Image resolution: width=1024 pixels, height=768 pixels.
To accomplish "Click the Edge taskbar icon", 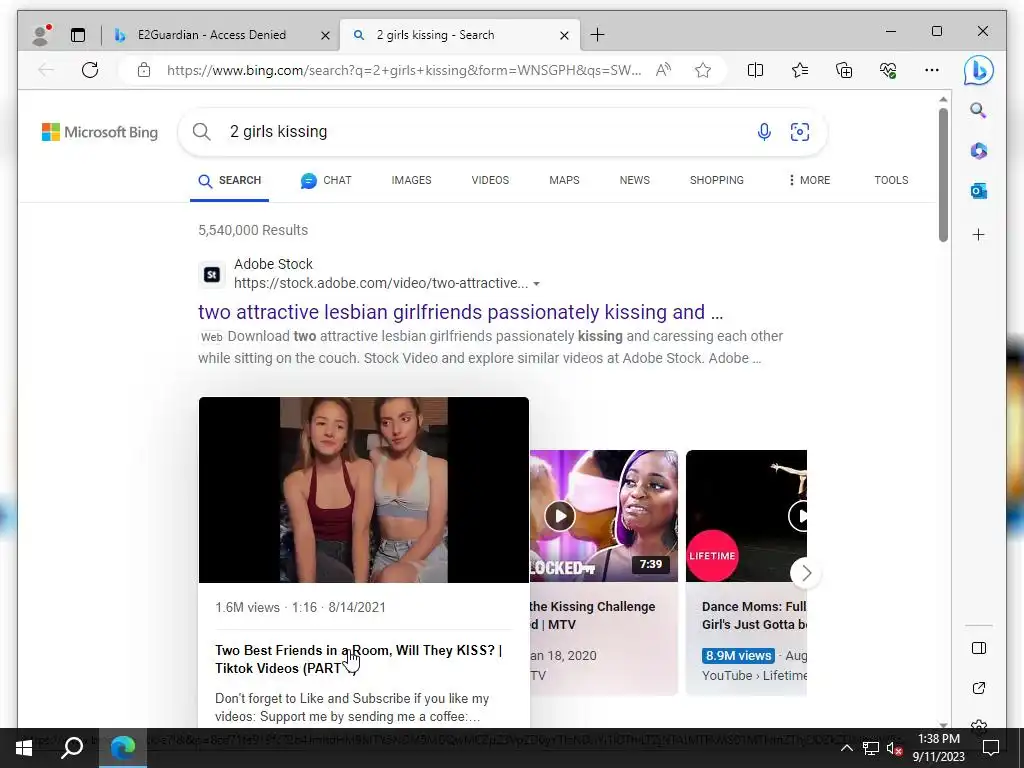I will click(123, 748).
